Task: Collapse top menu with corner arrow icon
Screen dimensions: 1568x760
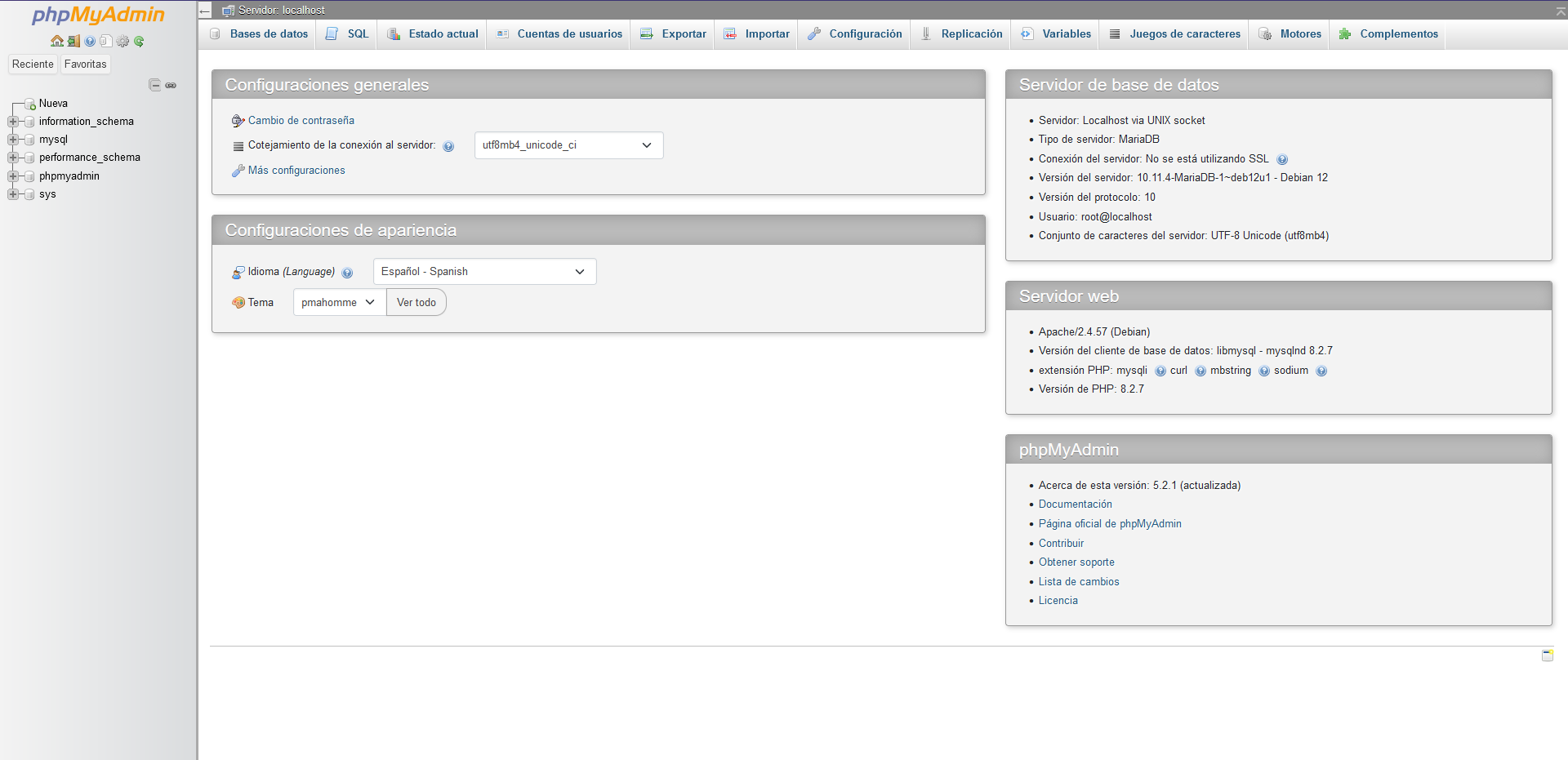Action: (1561, 11)
